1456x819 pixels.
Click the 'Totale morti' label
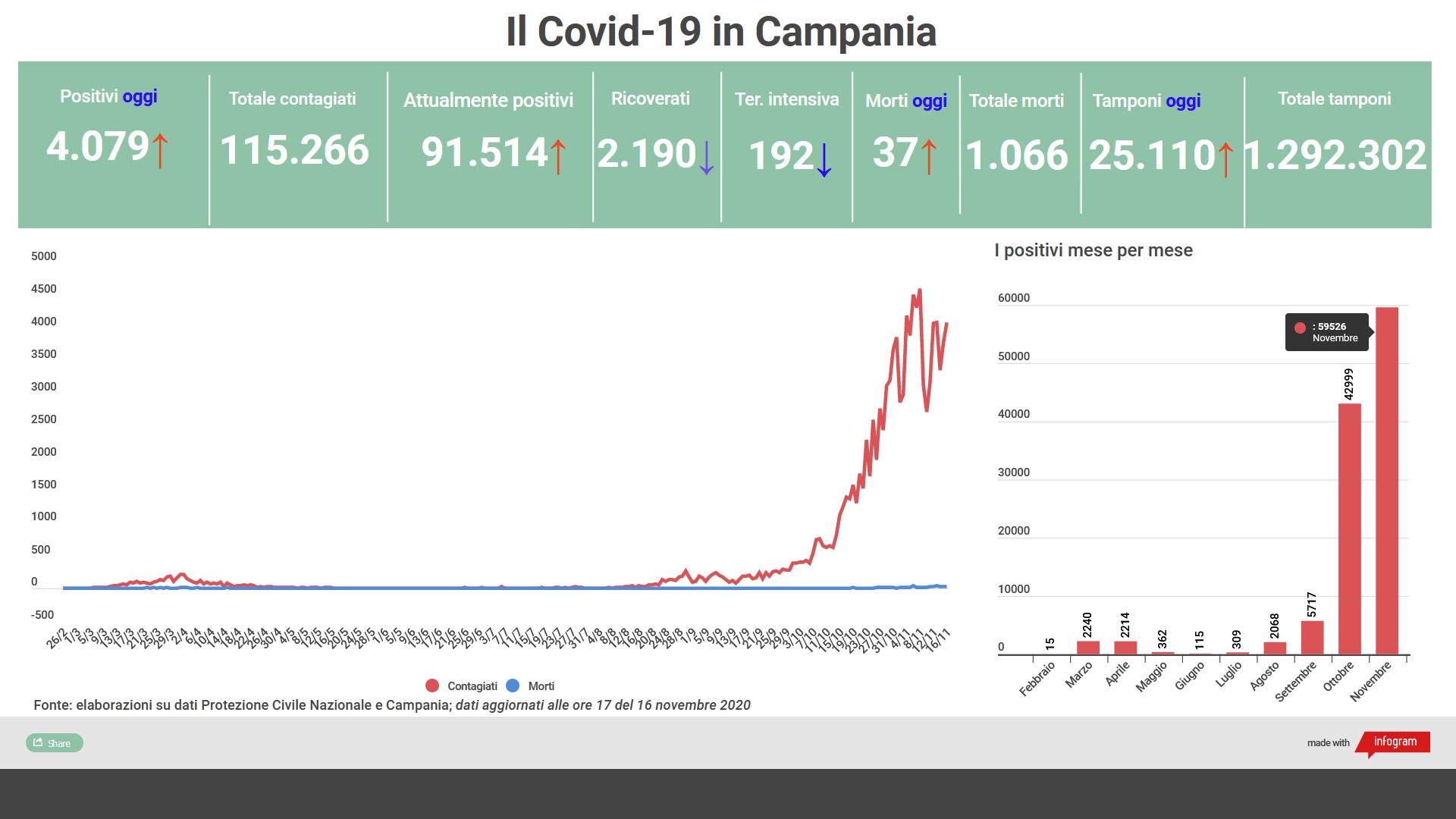tap(1016, 101)
